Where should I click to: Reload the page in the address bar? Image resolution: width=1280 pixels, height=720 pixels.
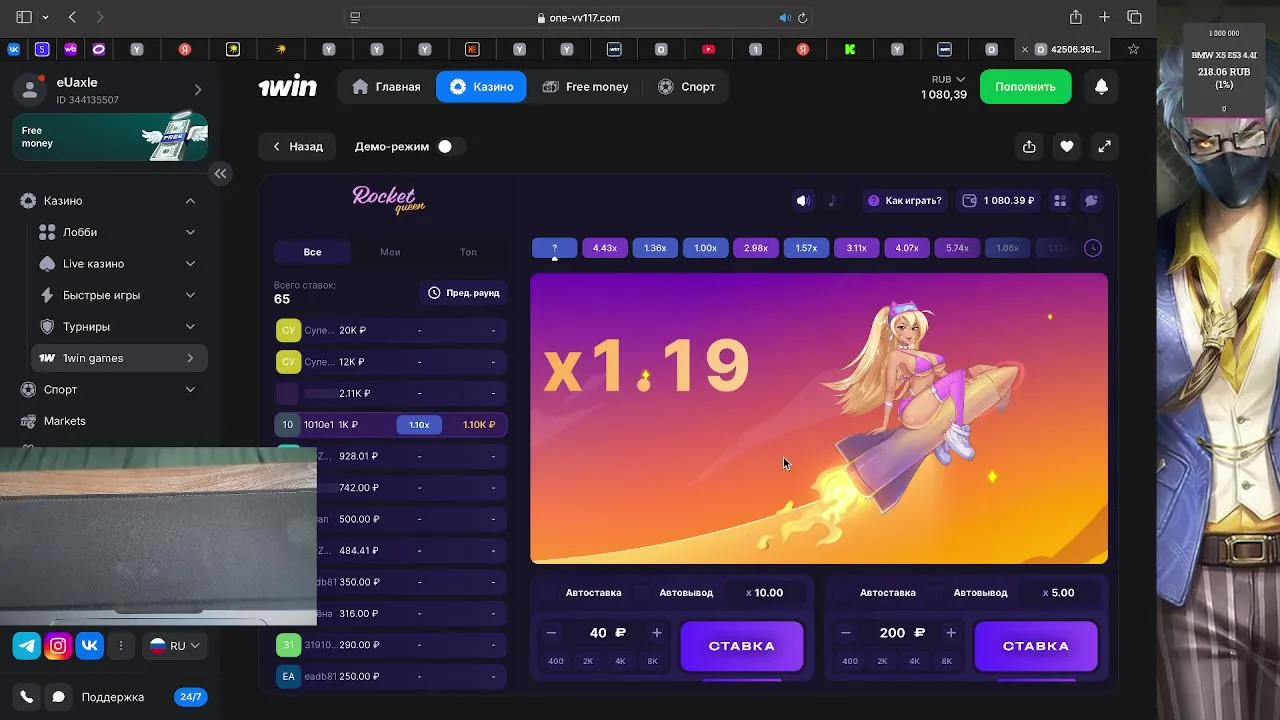click(x=802, y=17)
